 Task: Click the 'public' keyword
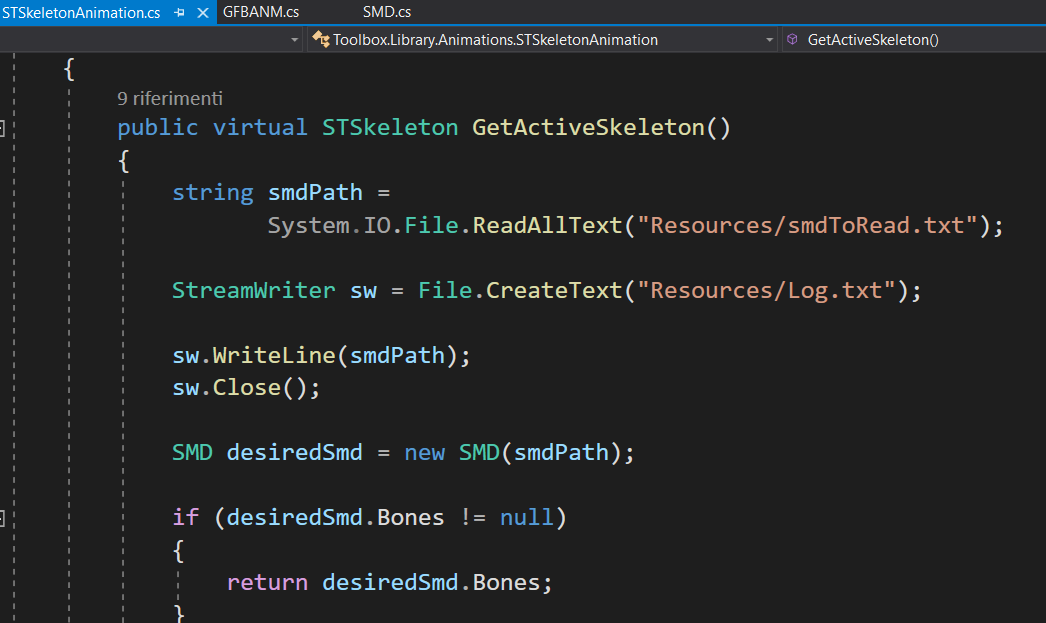(x=158, y=127)
